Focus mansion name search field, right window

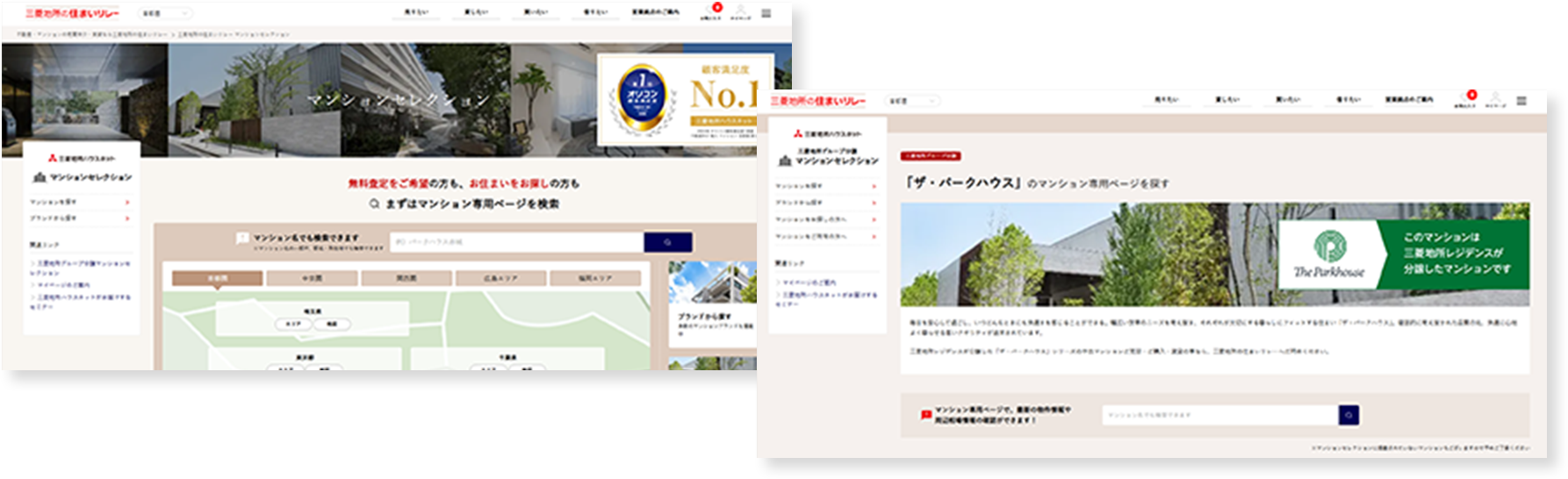tap(1219, 415)
